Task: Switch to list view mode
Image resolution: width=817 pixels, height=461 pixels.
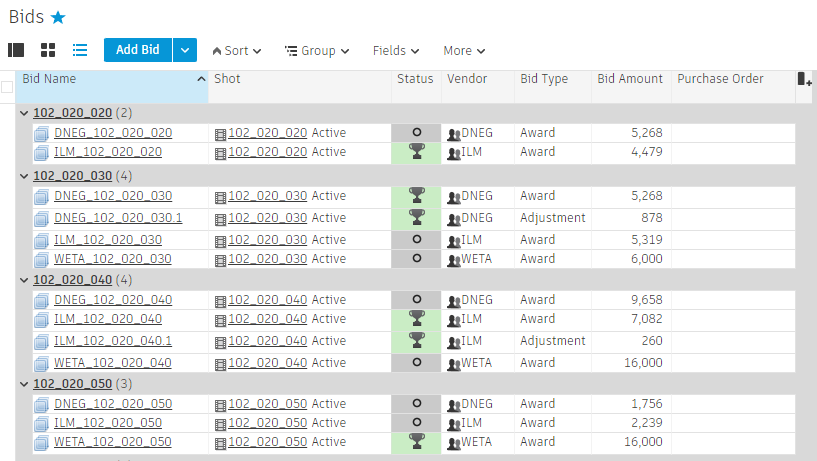Action: 80,50
